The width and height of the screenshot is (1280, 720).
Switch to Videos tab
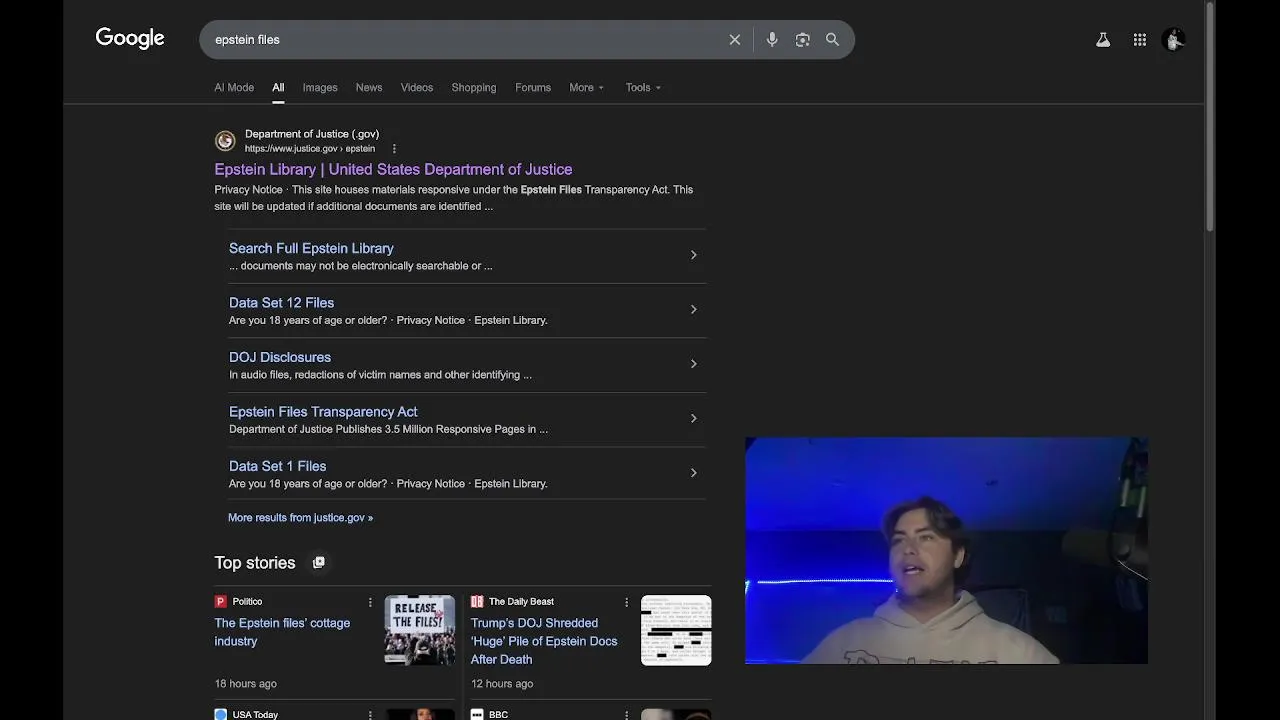pyautogui.click(x=417, y=88)
